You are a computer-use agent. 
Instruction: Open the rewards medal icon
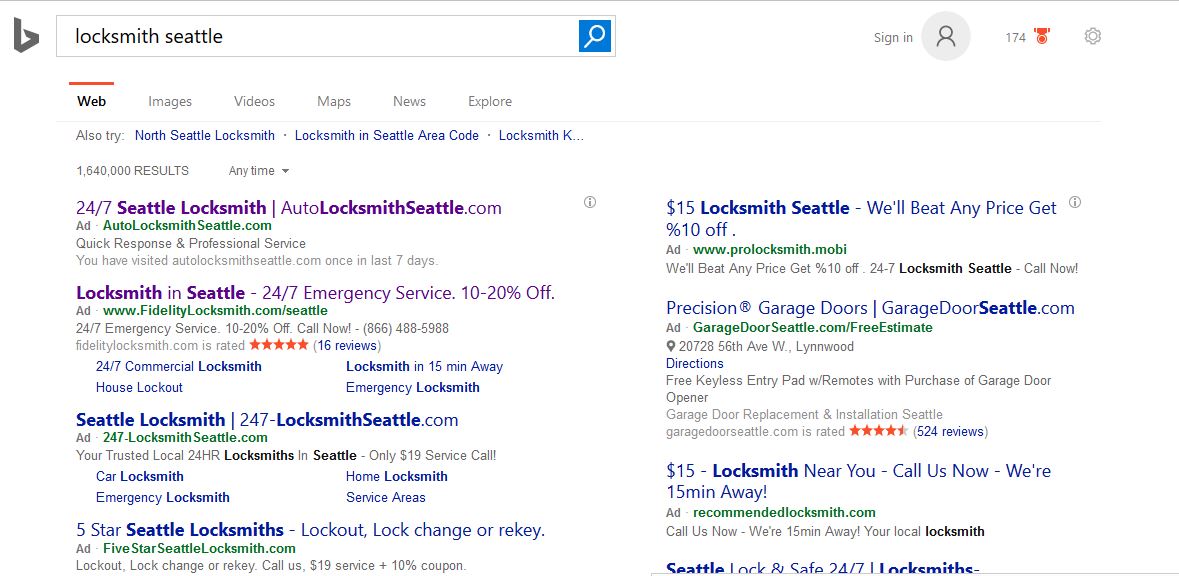(1041, 36)
